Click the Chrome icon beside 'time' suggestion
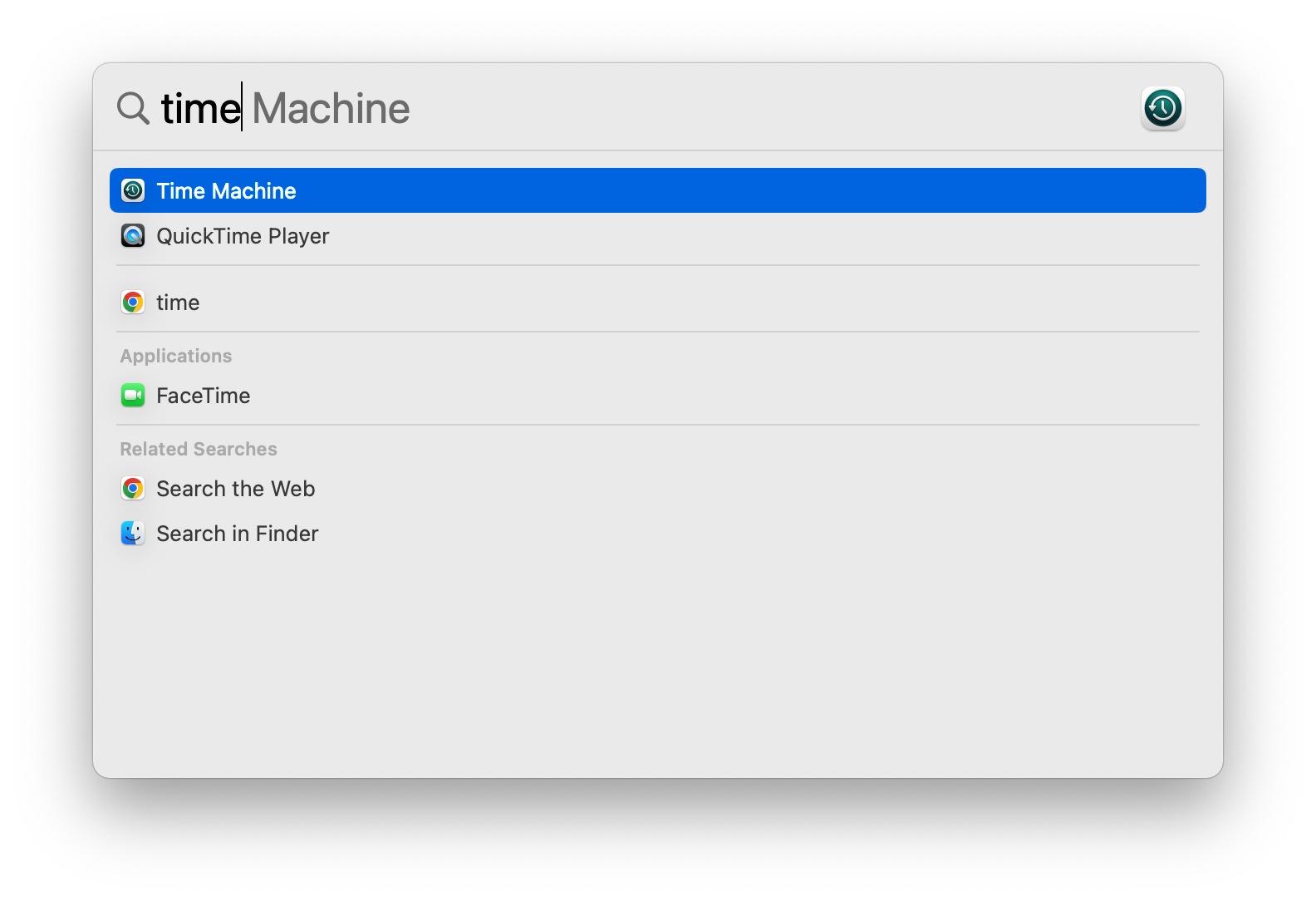The image size is (1316, 901). point(133,302)
